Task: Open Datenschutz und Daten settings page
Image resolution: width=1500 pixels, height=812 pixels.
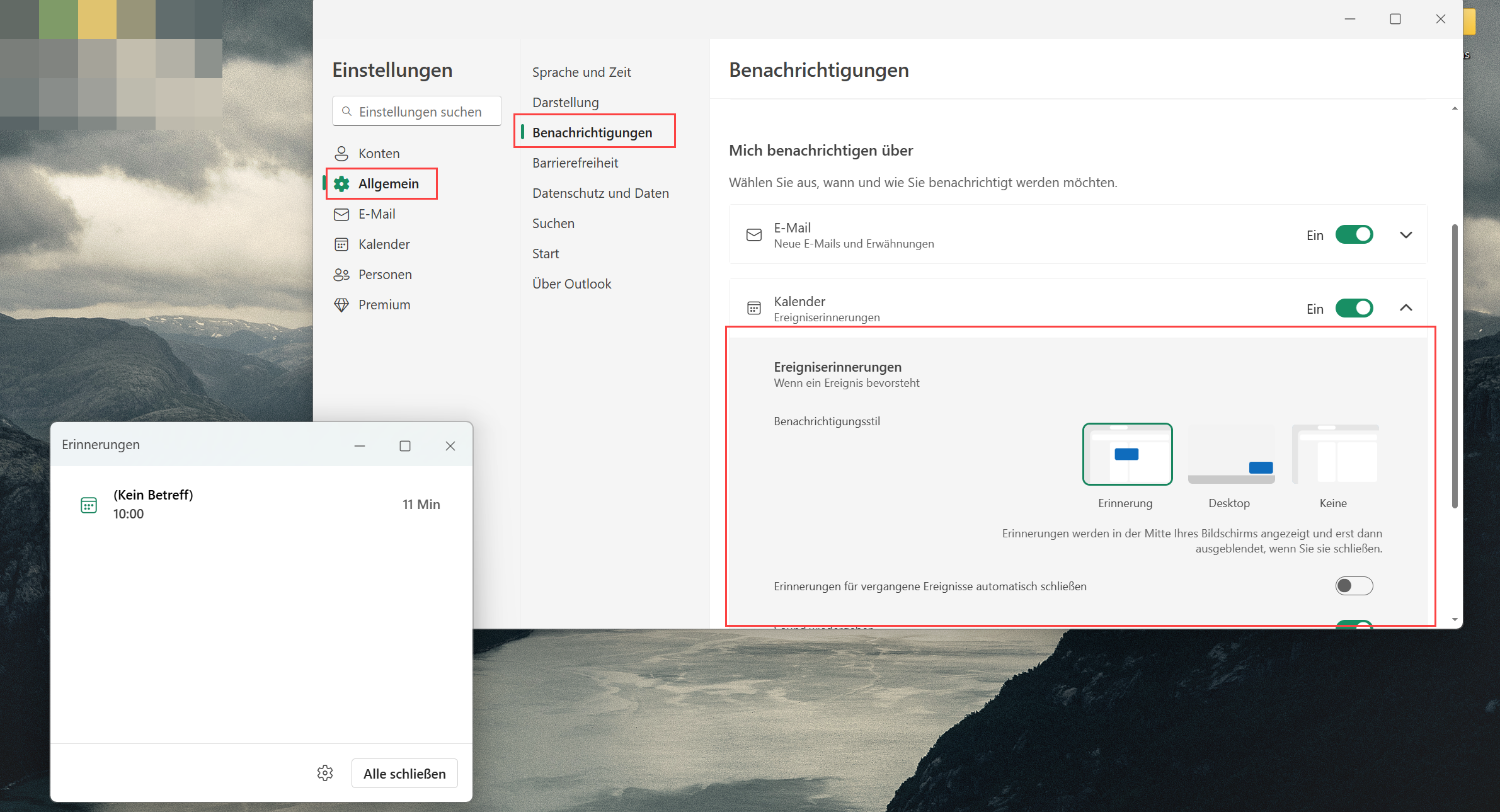Action: 600,193
